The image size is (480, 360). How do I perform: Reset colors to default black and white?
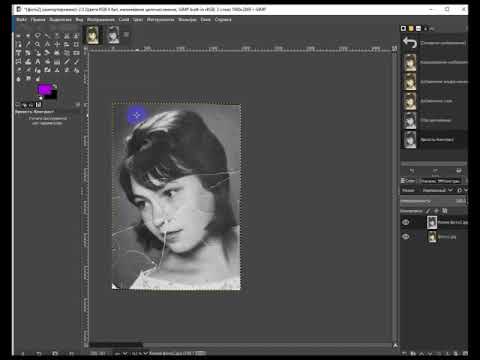(x=41, y=98)
